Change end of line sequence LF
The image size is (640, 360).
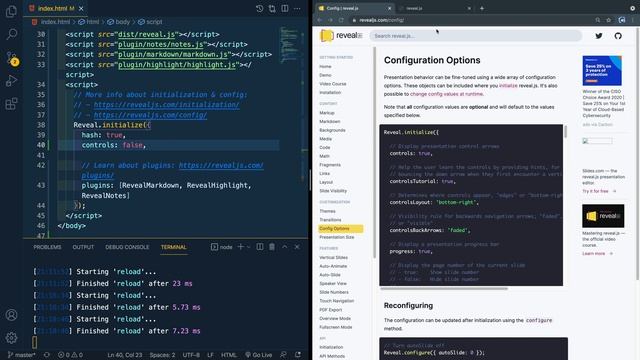(210, 355)
